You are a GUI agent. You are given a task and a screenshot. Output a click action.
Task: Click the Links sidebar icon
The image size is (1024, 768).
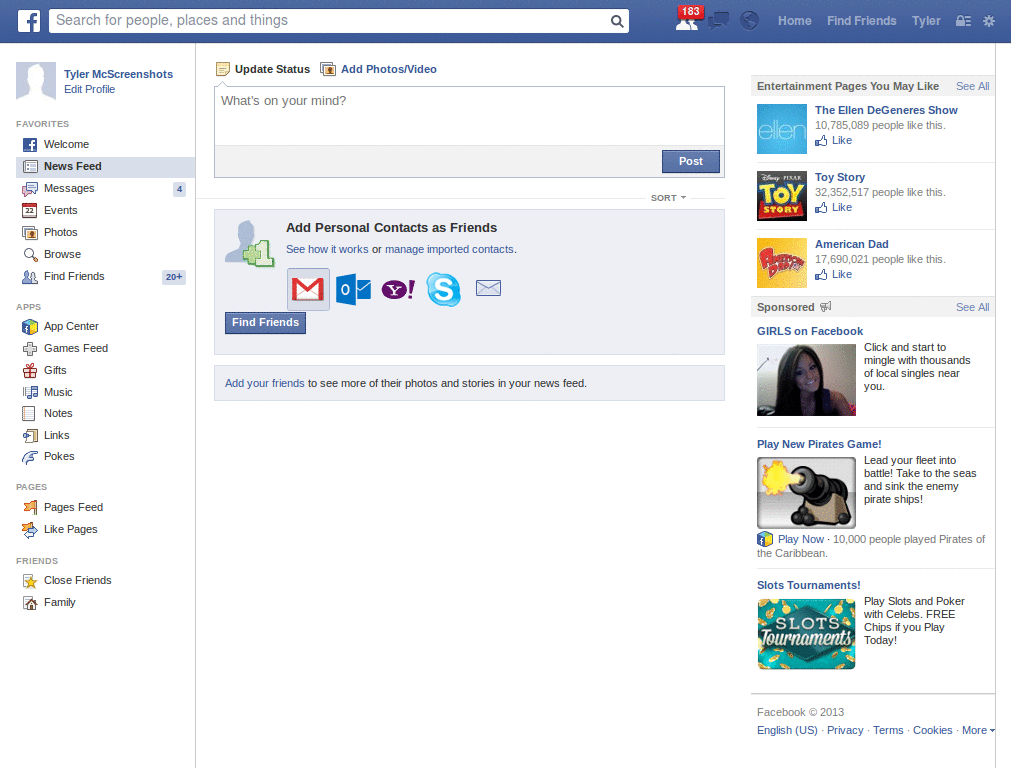(30, 436)
